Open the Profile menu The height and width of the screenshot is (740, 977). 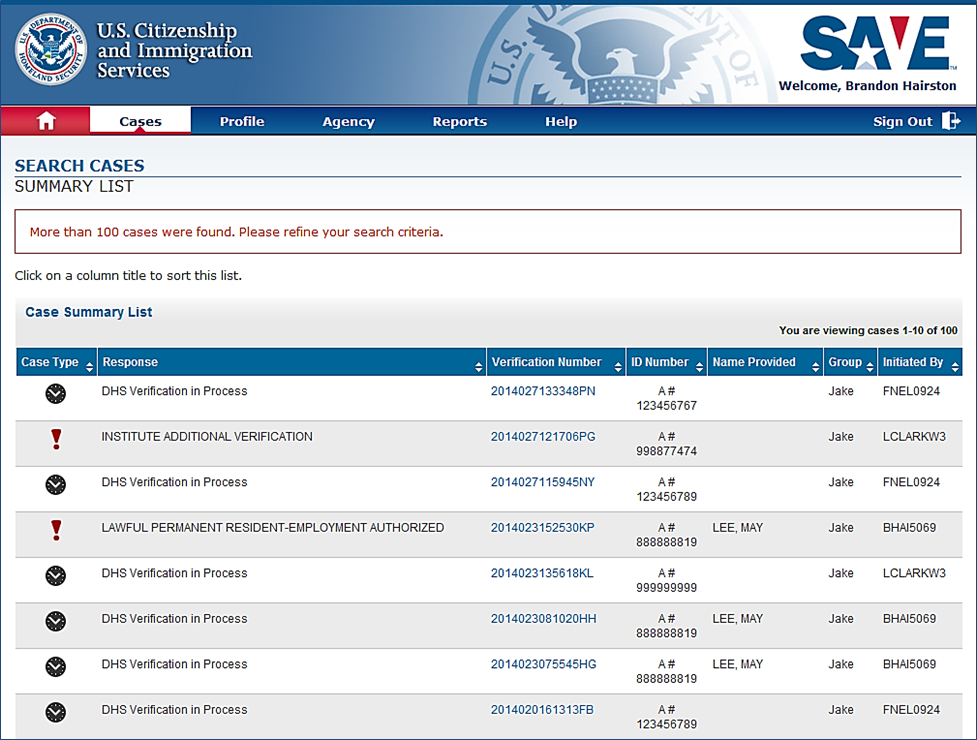242,121
